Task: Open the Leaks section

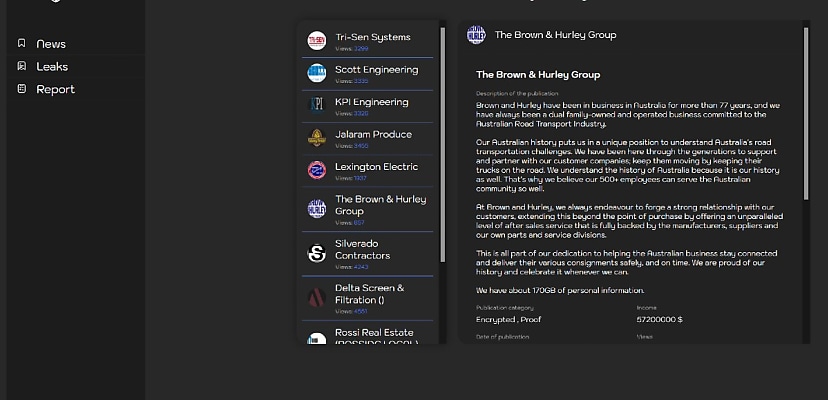Action: (52, 67)
